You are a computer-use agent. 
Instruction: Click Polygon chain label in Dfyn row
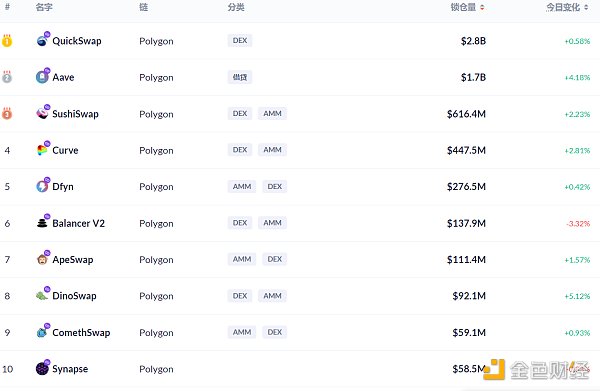click(x=156, y=187)
